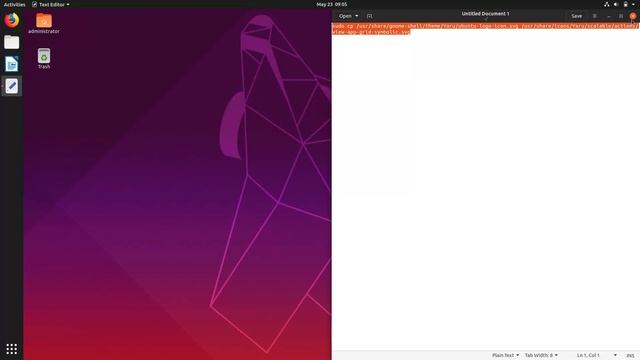The width and height of the screenshot is (640, 360).
Task: Open Firefox from the dock
Action: [11, 20]
